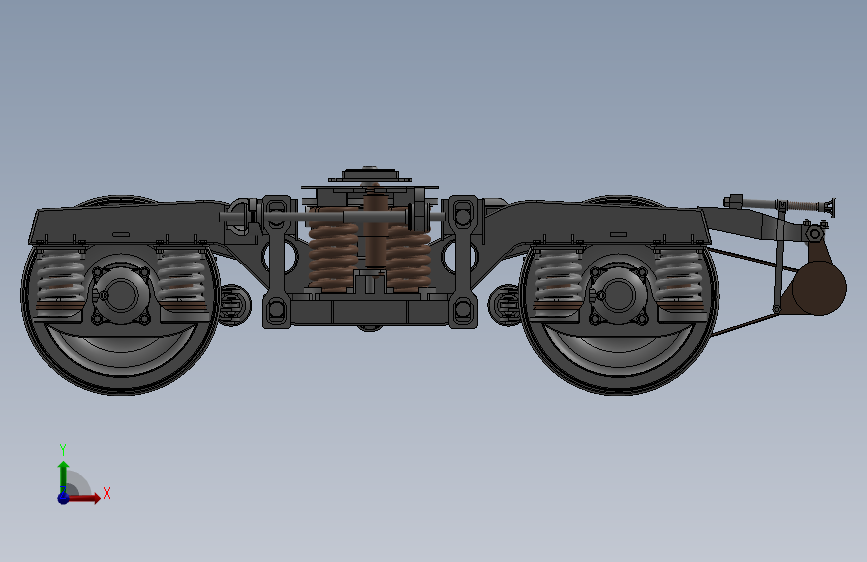Select the central vertical brown damper cylinder
The width and height of the screenshot is (867, 562).
[x=375, y=229]
